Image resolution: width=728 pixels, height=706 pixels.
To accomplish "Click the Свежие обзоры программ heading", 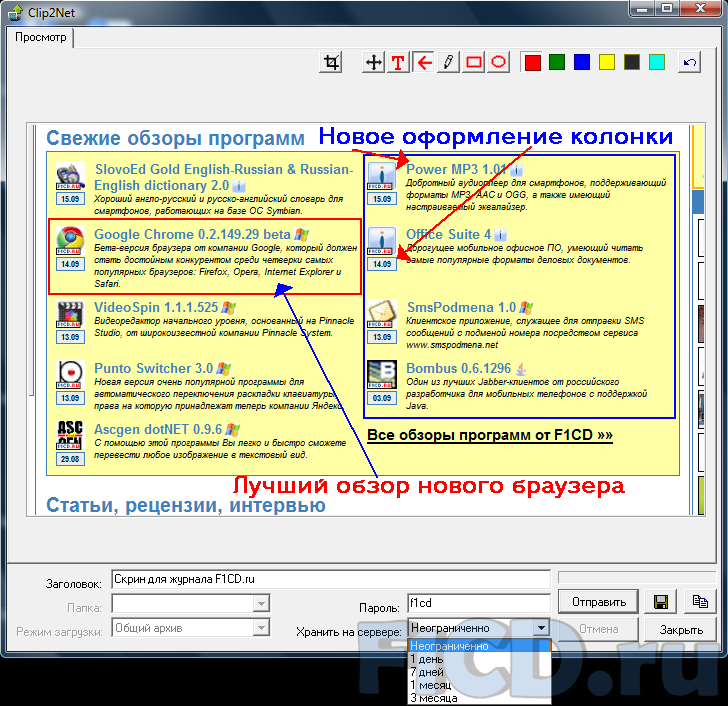I will point(175,138).
